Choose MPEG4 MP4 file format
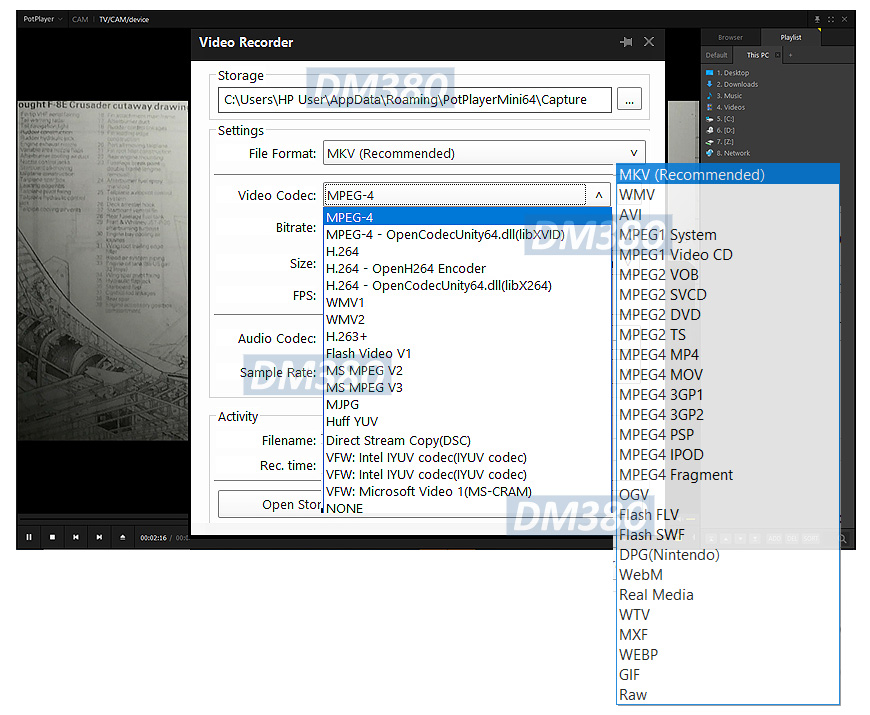The height and width of the screenshot is (715, 870). [659, 354]
